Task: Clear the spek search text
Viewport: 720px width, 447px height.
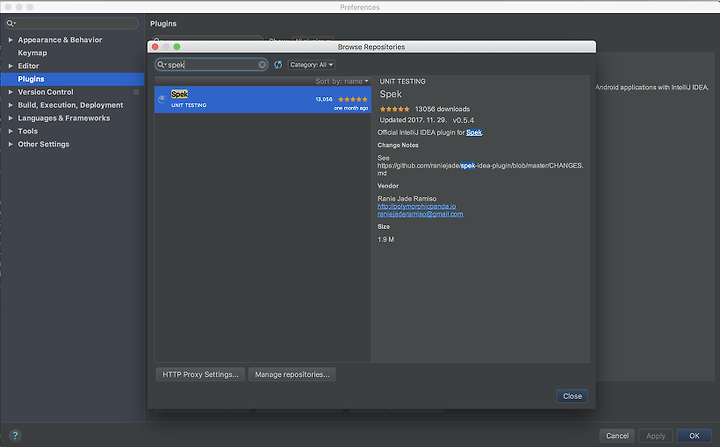Action: pyautogui.click(x=262, y=65)
